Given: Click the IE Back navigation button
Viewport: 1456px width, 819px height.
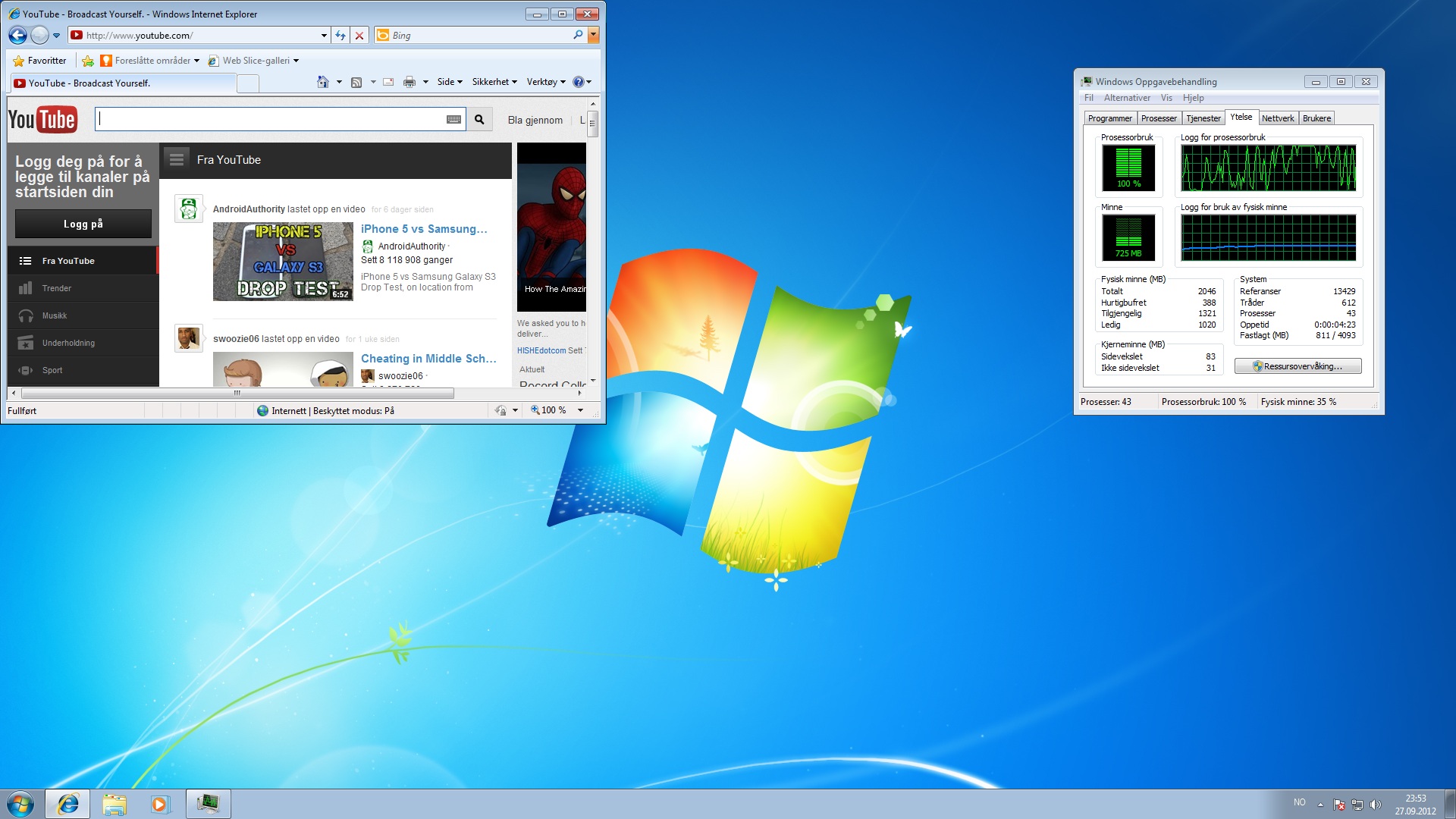Looking at the screenshot, I should pyautogui.click(x=17, y=35).
